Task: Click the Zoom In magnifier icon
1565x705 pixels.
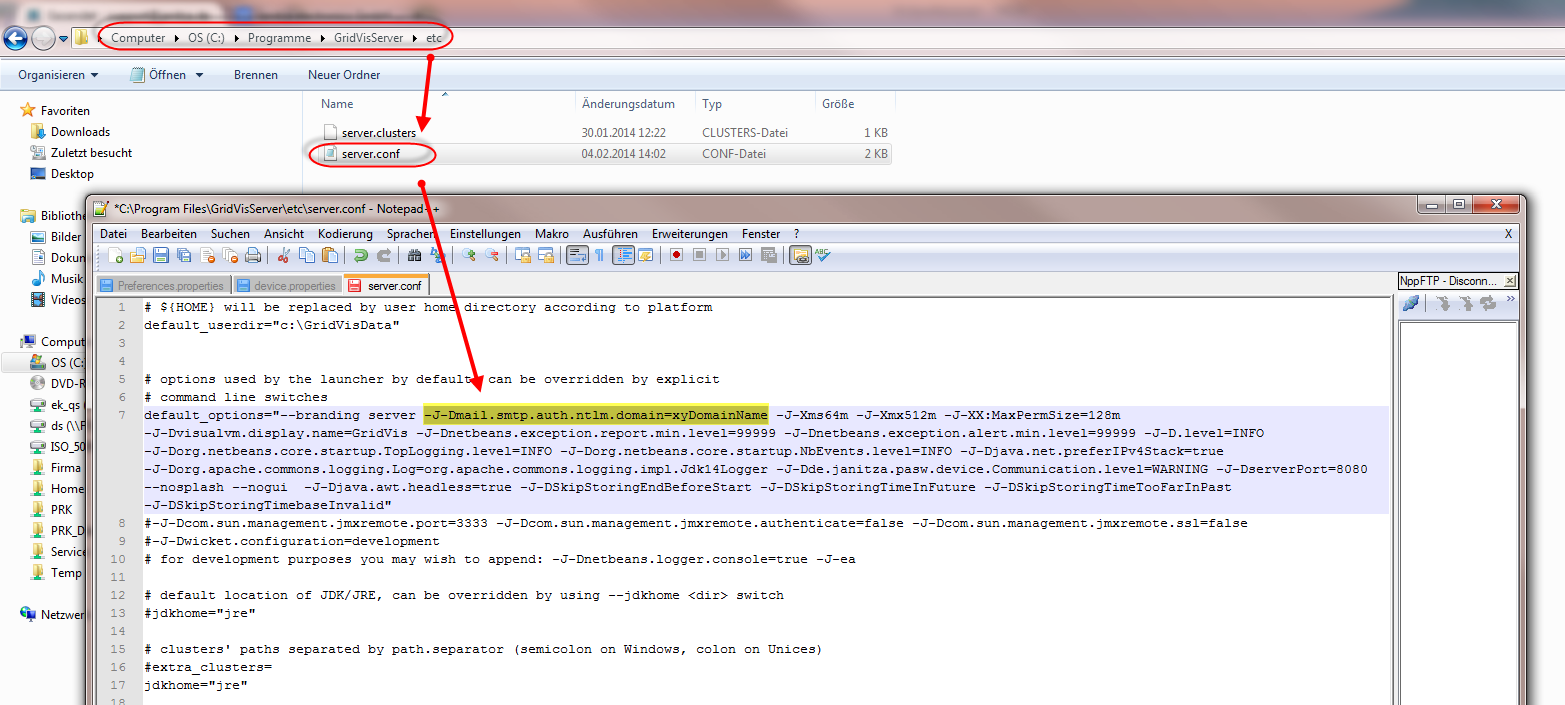Action: pos(468,256)
